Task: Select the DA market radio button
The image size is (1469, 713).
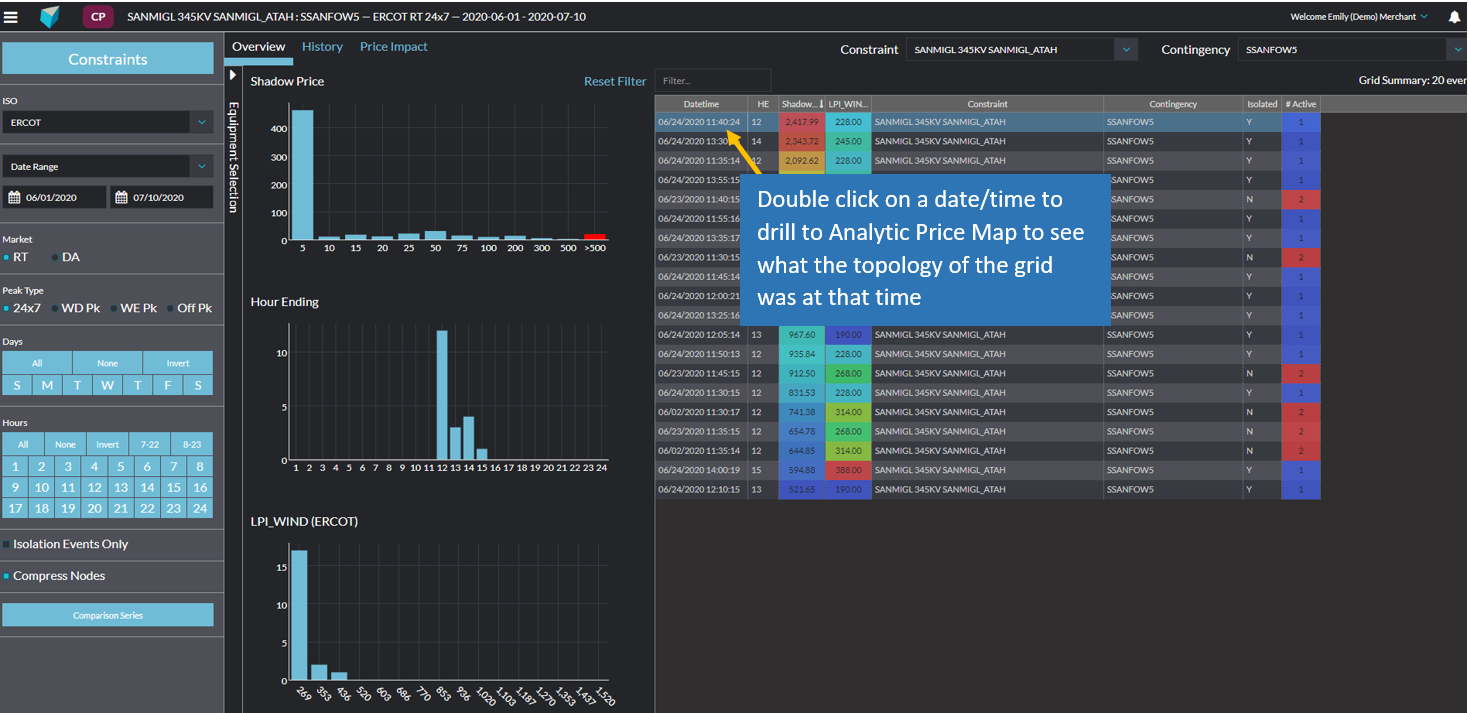Action: 55,258
